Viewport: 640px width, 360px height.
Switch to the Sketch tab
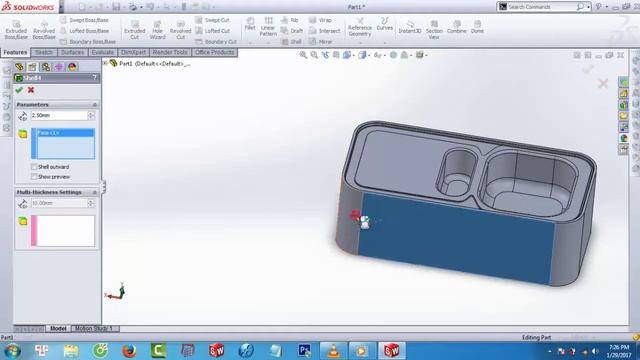(44, 52)
